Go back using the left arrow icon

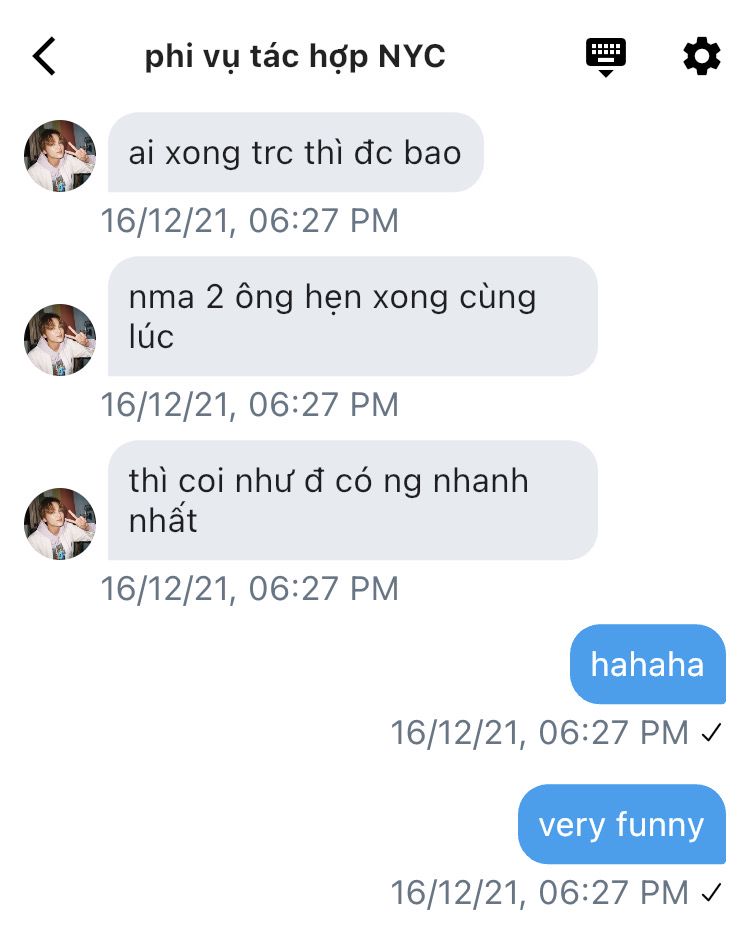[44, 56]
